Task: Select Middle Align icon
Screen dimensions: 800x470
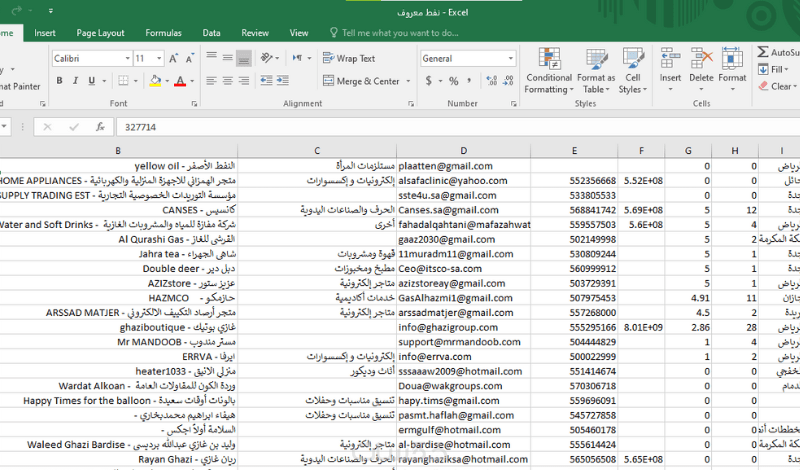Action: pyautogui.click(x=228, y=58)
